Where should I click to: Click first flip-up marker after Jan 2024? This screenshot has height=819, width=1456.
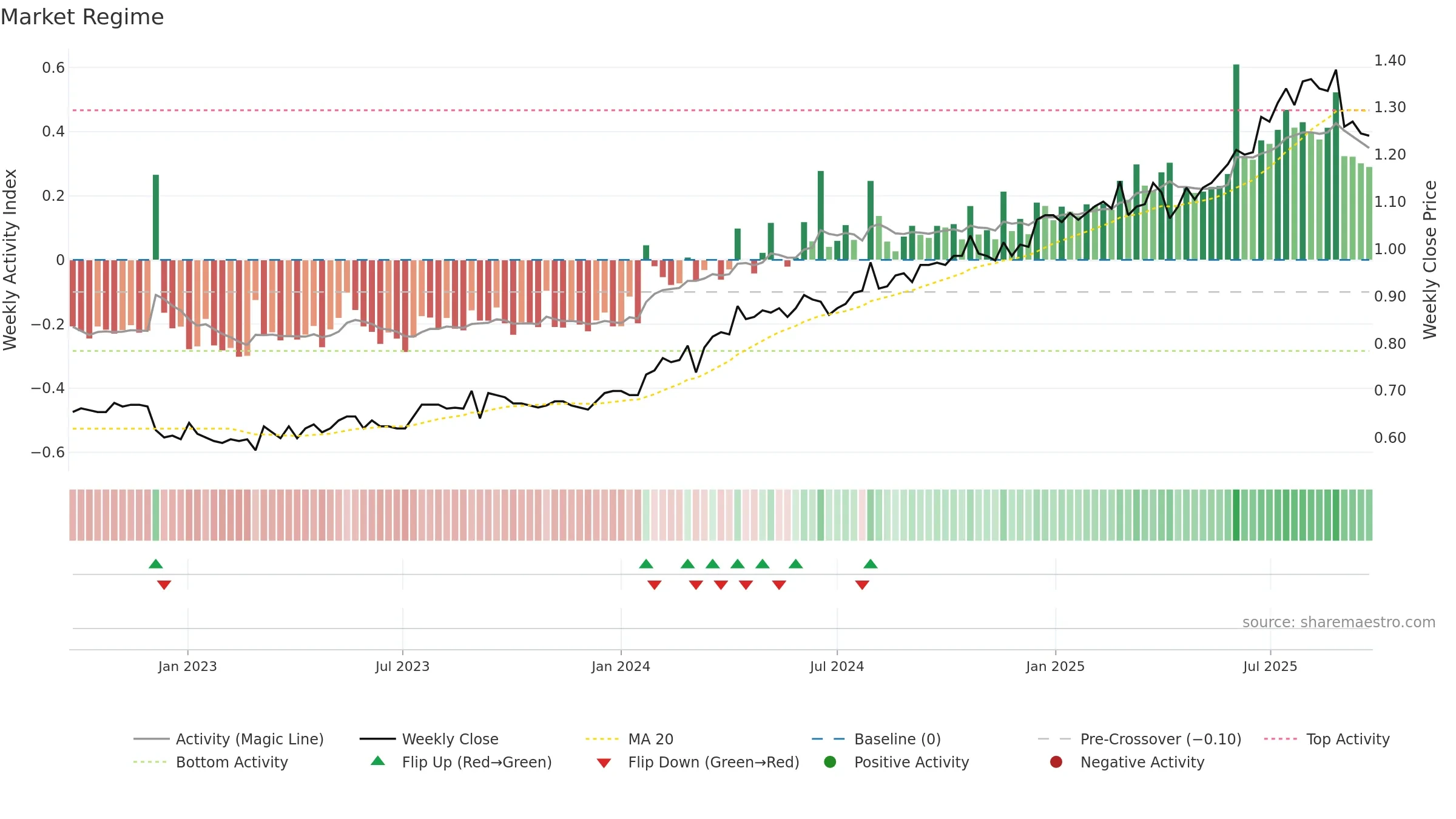click(646, 564)
